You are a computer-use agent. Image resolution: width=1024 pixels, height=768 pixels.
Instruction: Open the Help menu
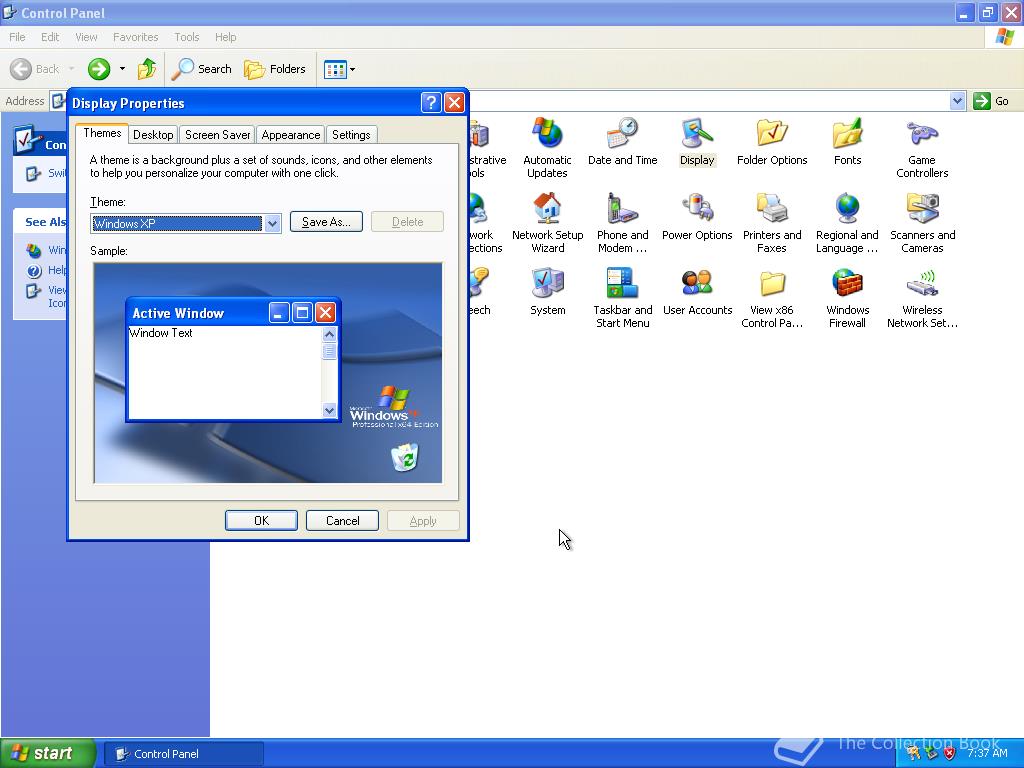pos(225,37)
